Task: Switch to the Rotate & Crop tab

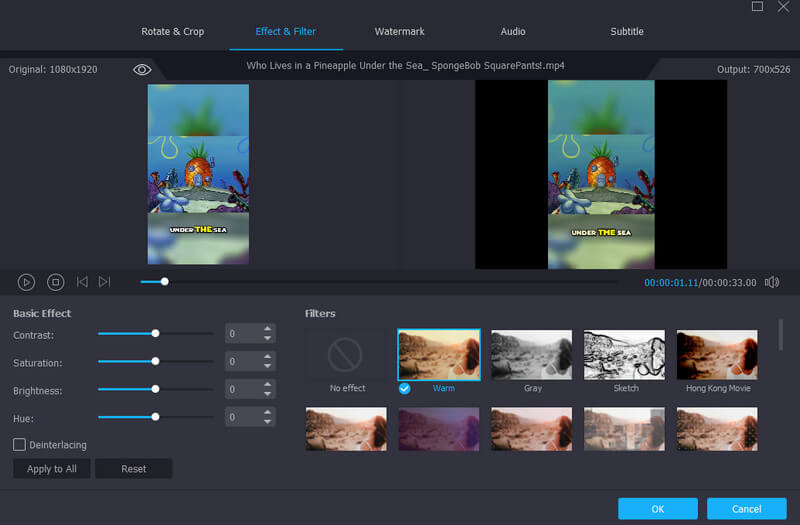Action: click(x=172, y=32)
